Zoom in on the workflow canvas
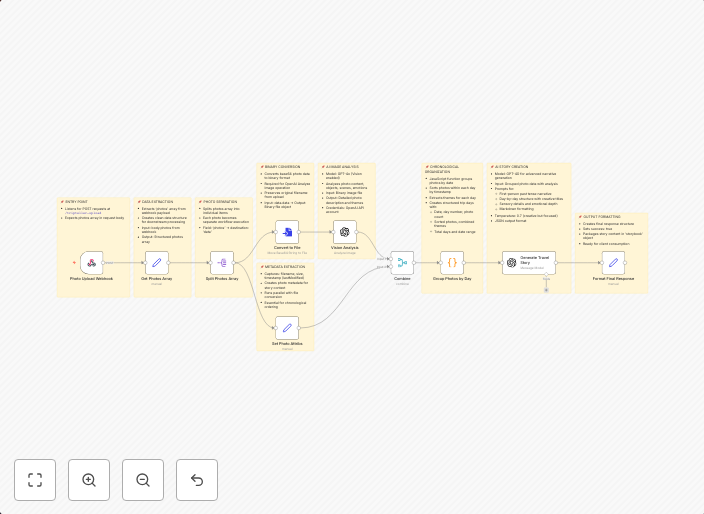 [89, 480]
